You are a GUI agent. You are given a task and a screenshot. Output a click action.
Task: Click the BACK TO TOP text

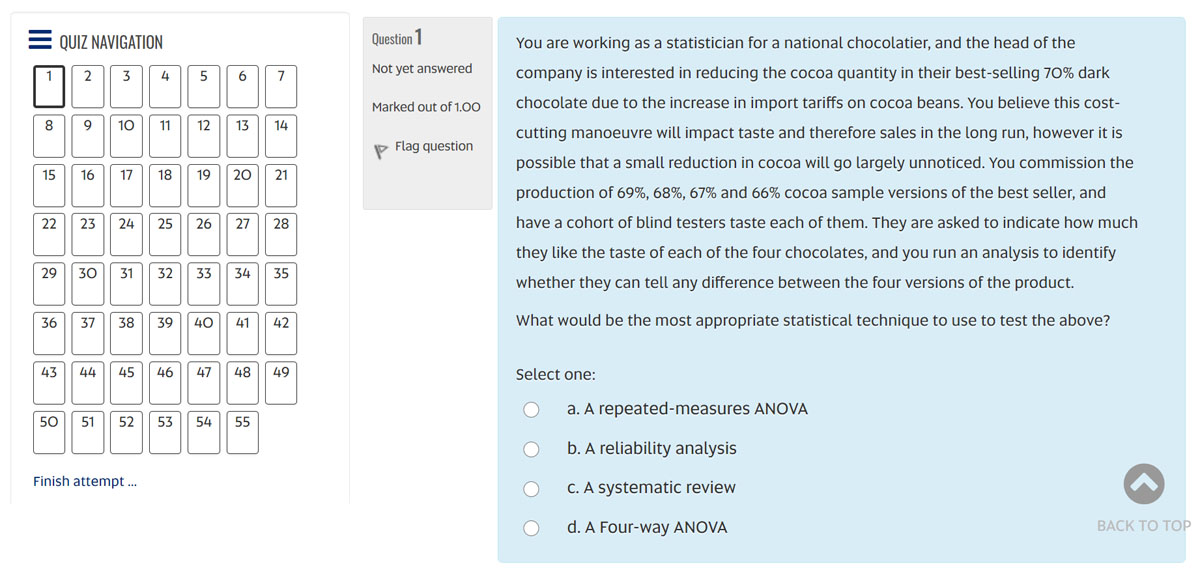[x=1144, y=526]
